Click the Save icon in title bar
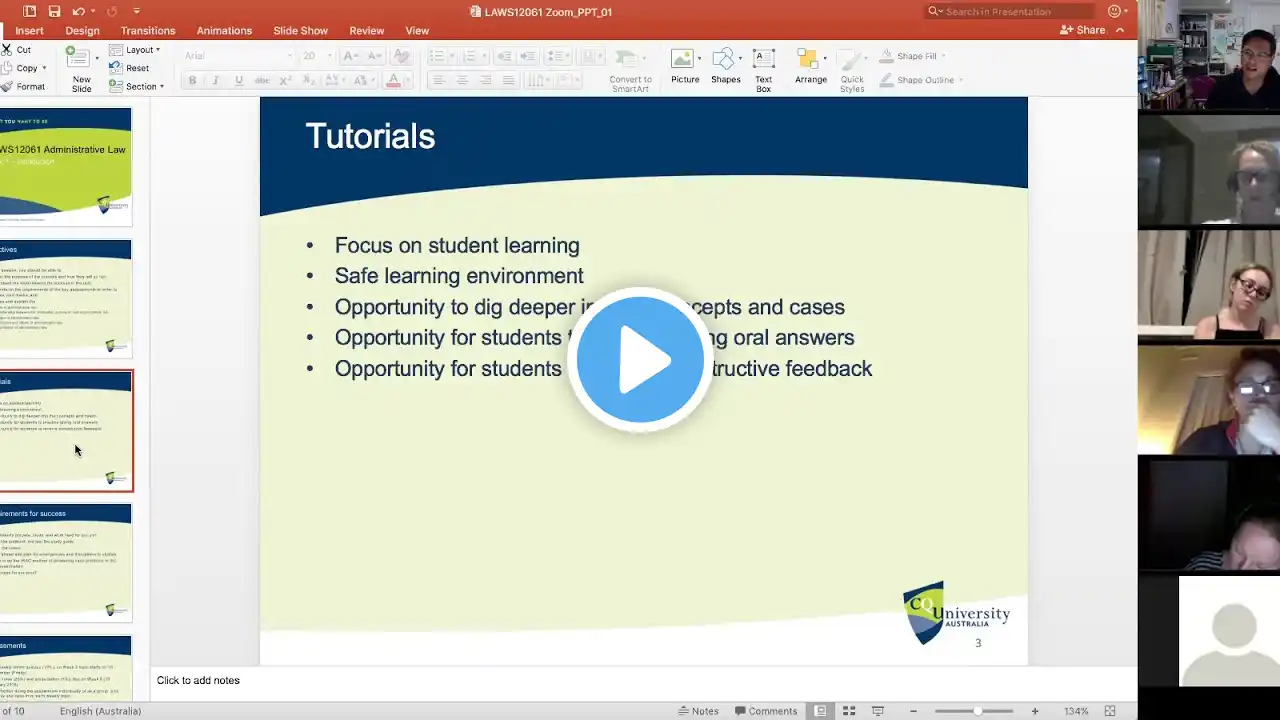Screen dimensions: 1280x720 (54, 11)
